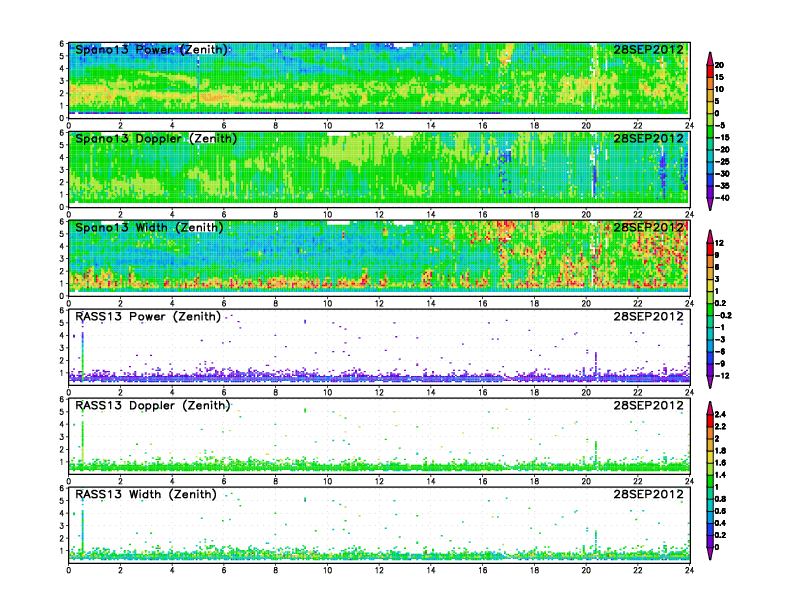The image size is (792, 612).
Task: Click the "2.4" label on bottom colorbar
Action: [720, 414]
